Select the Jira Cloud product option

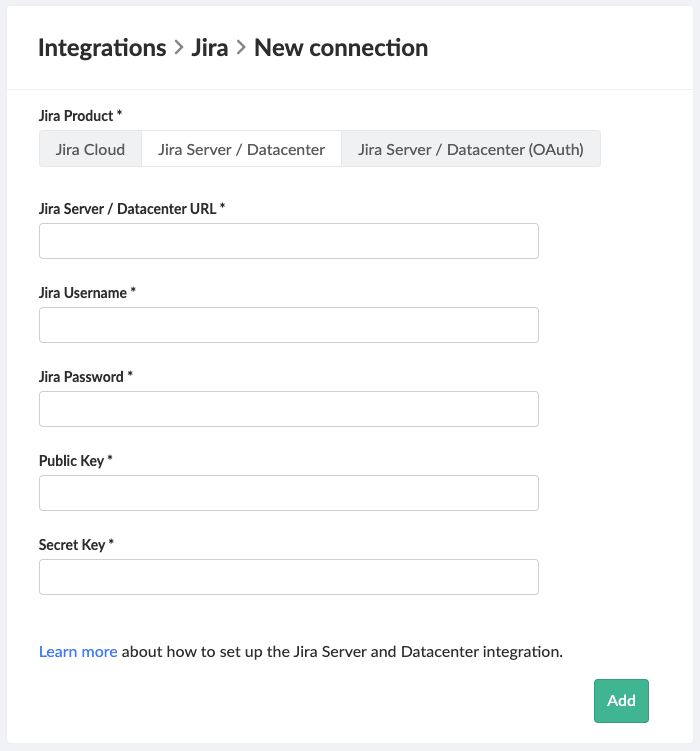tap(90, 149)
